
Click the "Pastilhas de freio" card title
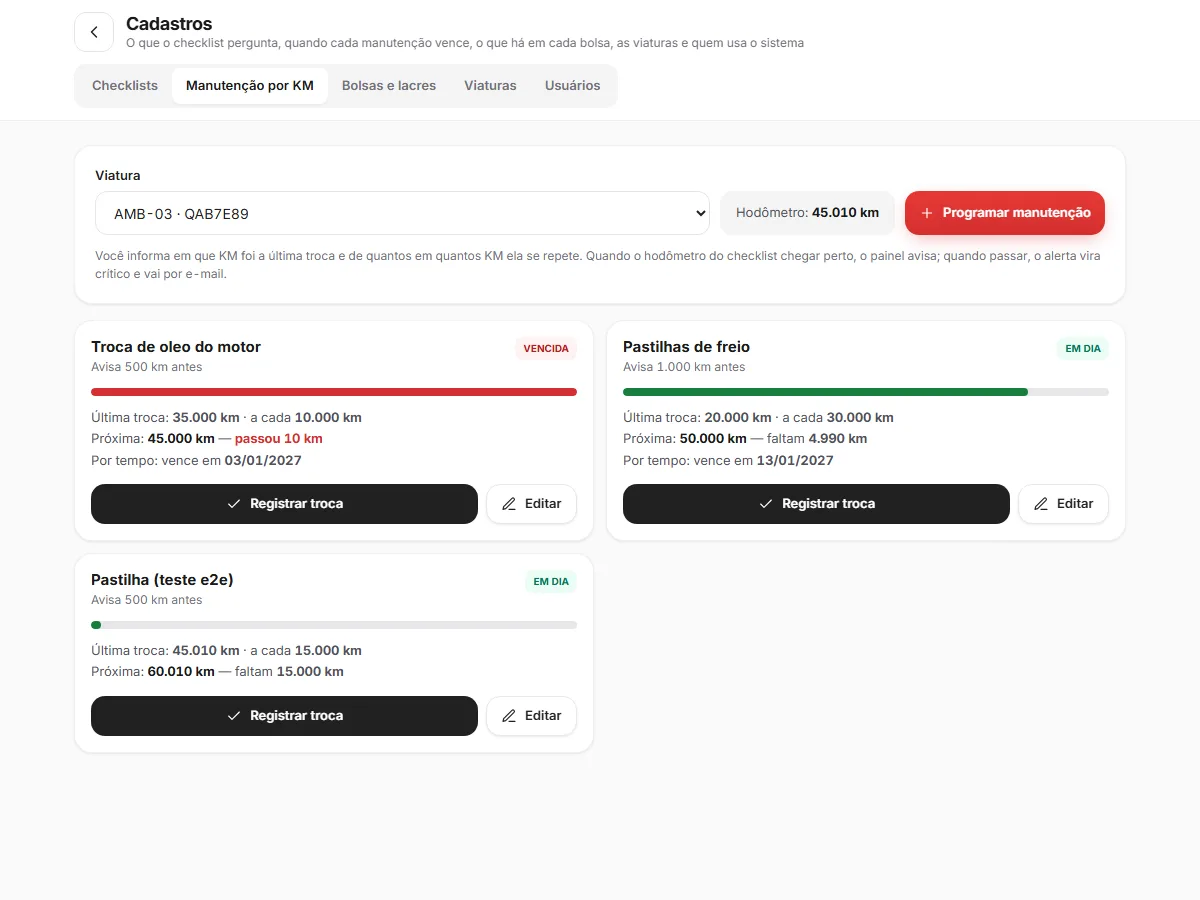[686, 347]
